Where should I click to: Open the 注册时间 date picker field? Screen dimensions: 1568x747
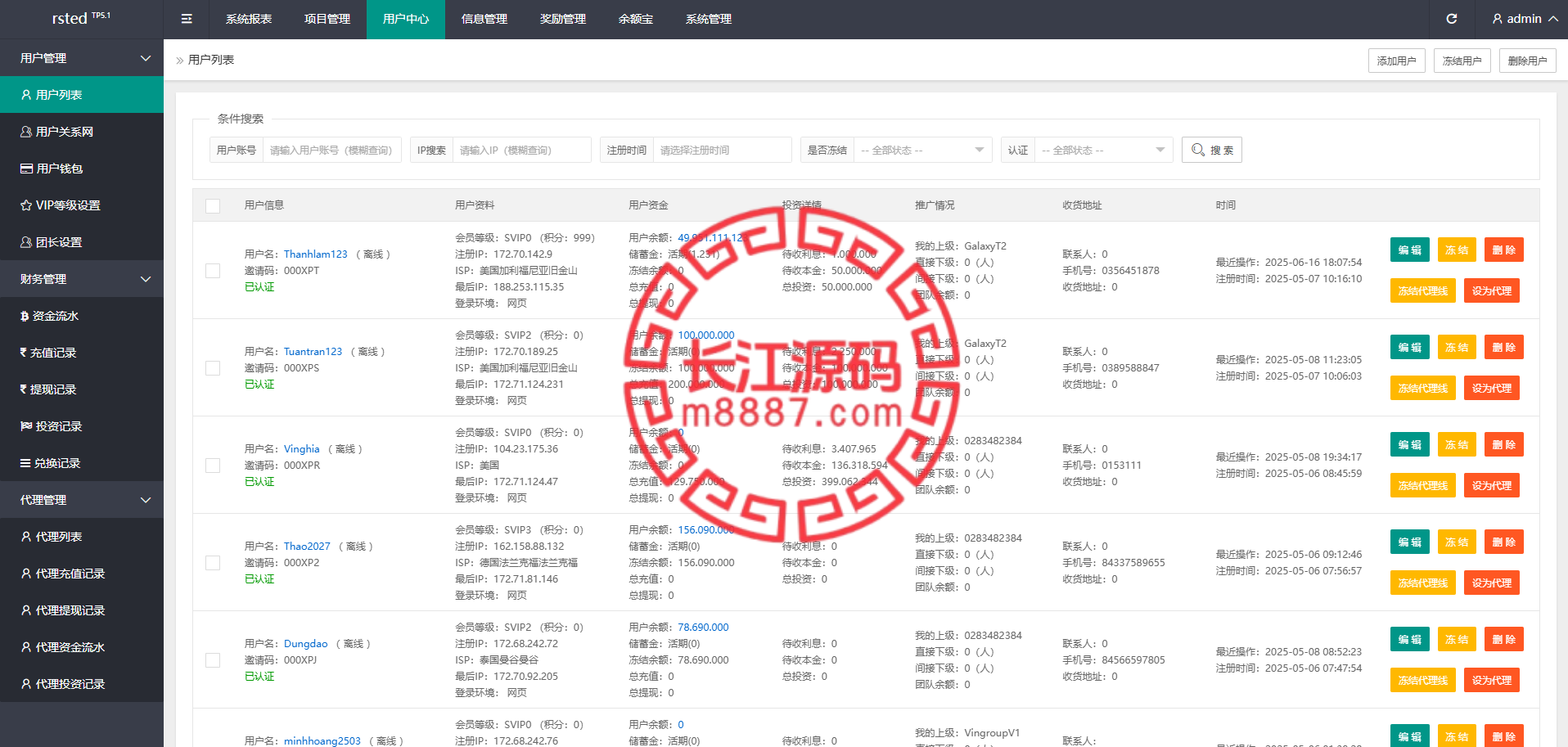coord(723,150)
